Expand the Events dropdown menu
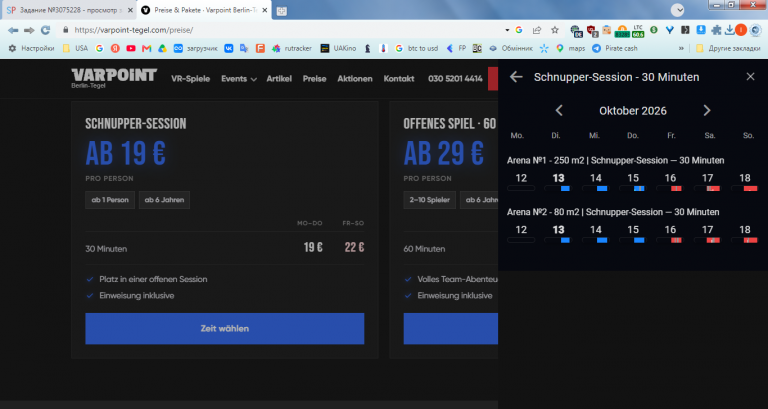768x409 pixels. tap(239, 79)
